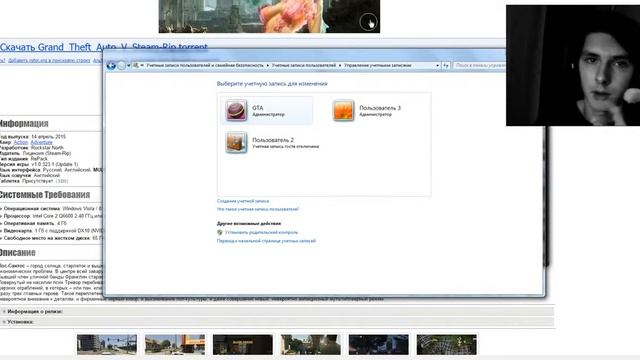The height and width of the screenshot is (360, 640).
Task: Select the Пользователь 2 guest account picture
Action: [236, 142]
